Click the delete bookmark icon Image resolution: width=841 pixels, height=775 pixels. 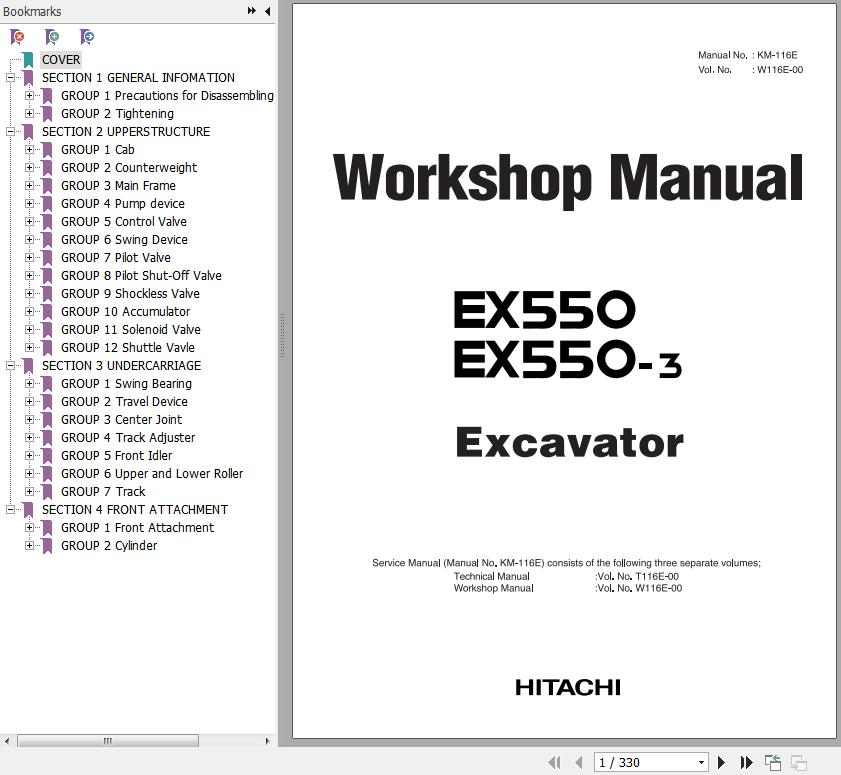pyautogui.click(x=17, y=37)
